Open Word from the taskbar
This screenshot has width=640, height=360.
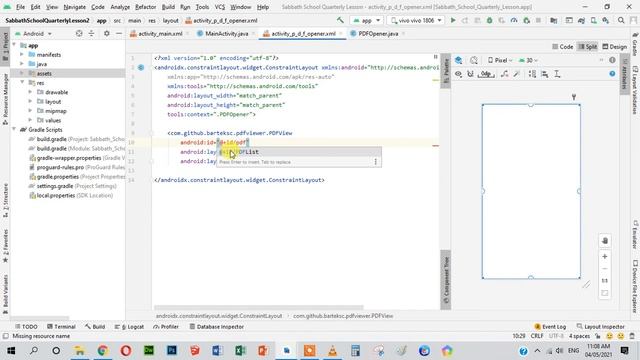tap(217, 351)
